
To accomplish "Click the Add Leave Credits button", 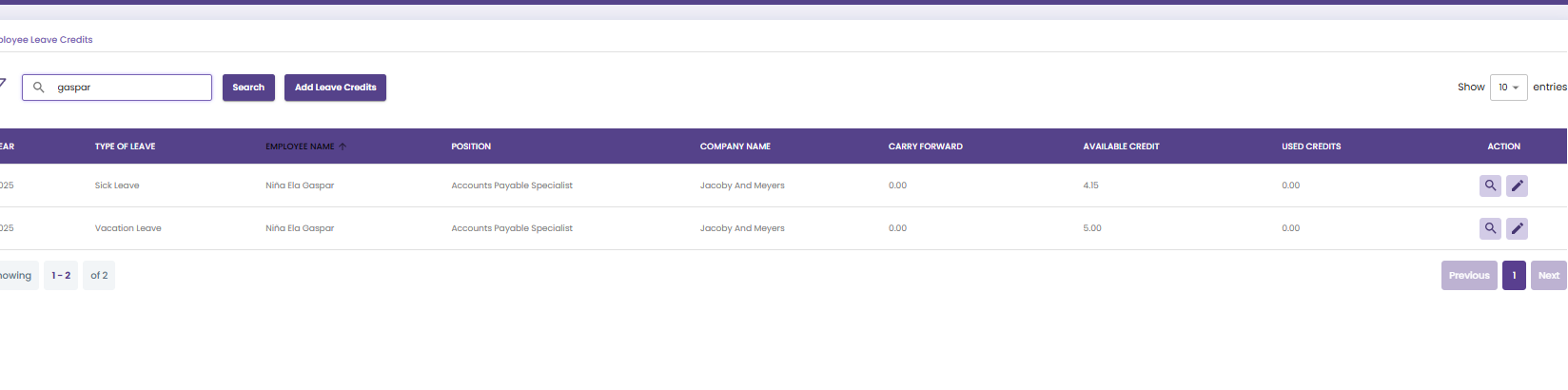I will pos(335,88).
